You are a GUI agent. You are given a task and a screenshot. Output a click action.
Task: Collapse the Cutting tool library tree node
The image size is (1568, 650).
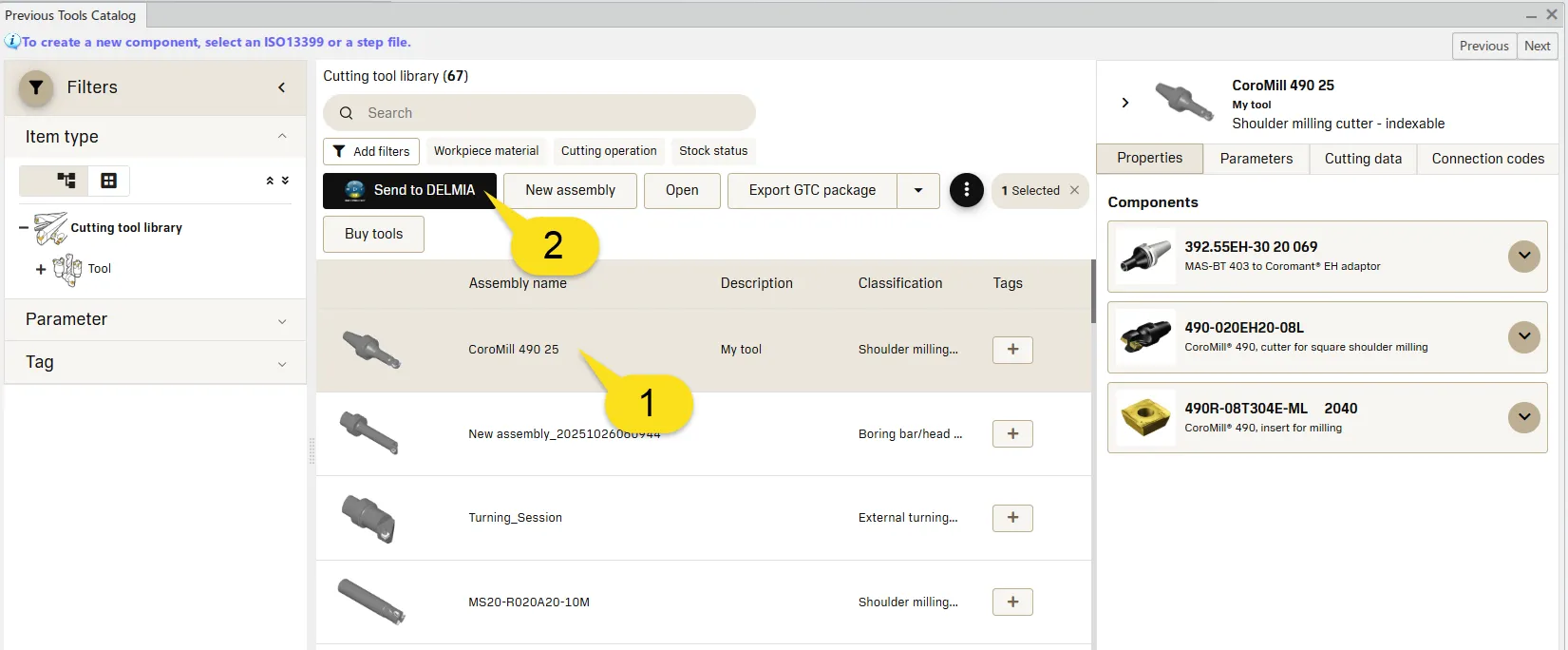click(x=24, y=228)
